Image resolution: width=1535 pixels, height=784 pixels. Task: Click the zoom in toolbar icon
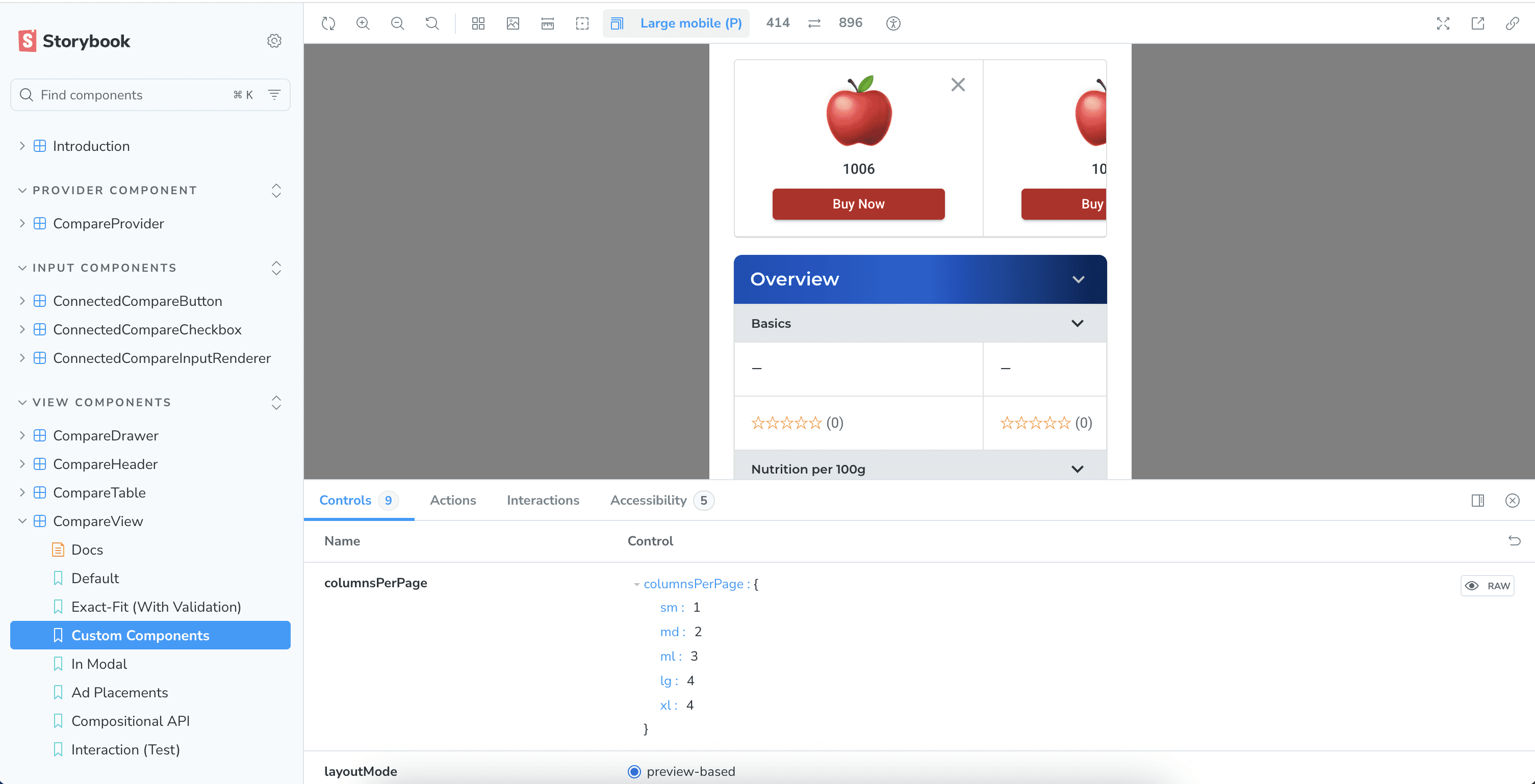[363, 23]
